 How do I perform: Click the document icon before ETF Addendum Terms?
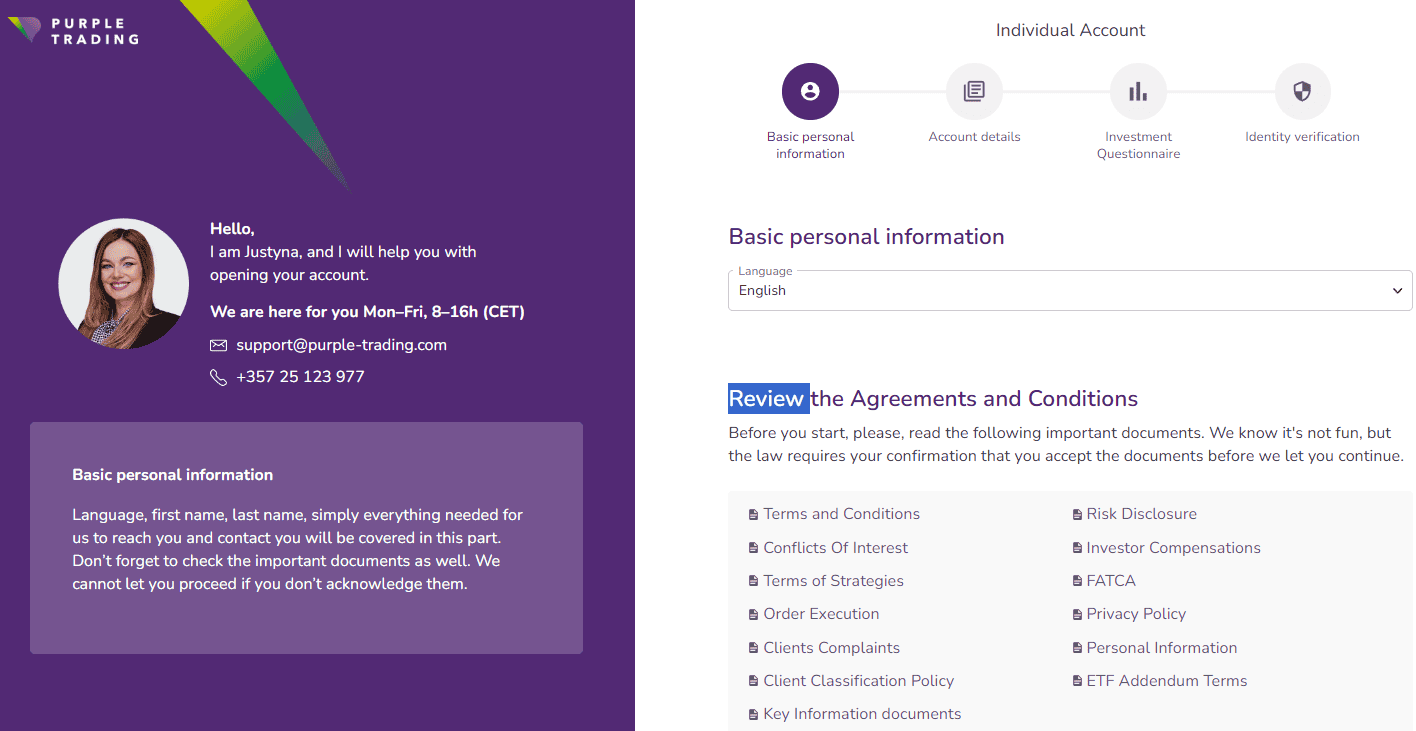coord(1077,680)
